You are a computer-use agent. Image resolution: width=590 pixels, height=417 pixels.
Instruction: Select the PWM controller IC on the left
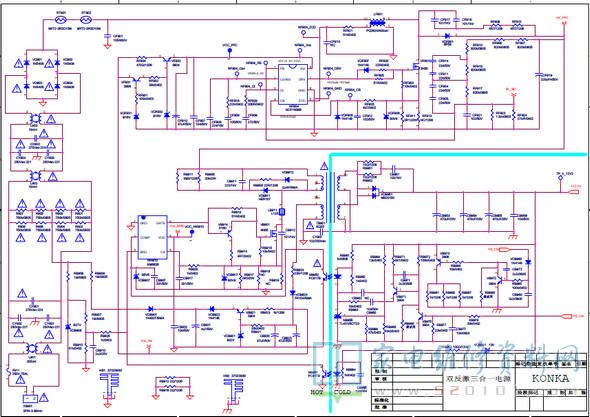click(x=152, y=237)
